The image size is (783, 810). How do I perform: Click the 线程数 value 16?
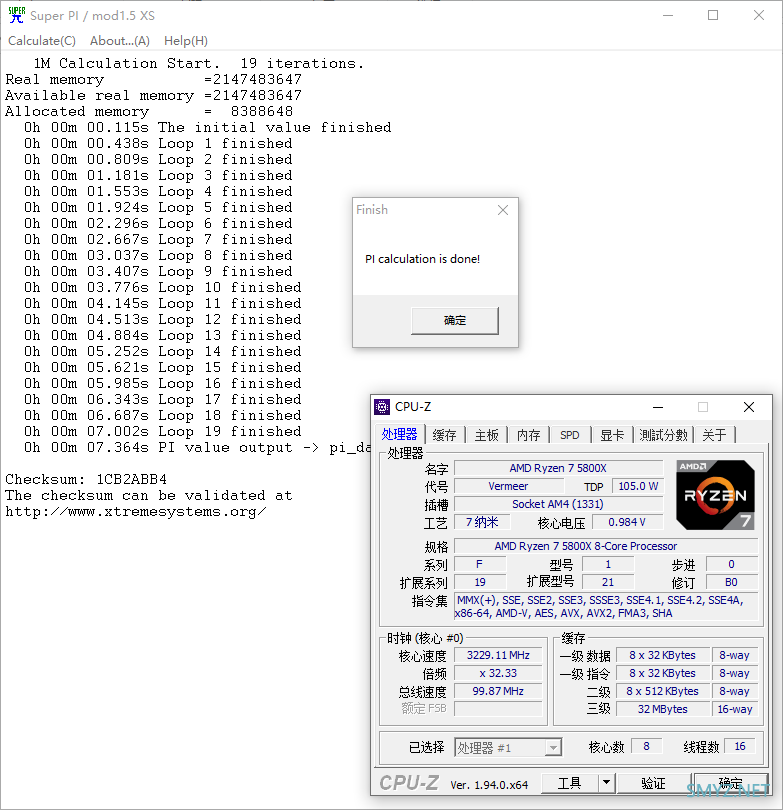point(740,746)
